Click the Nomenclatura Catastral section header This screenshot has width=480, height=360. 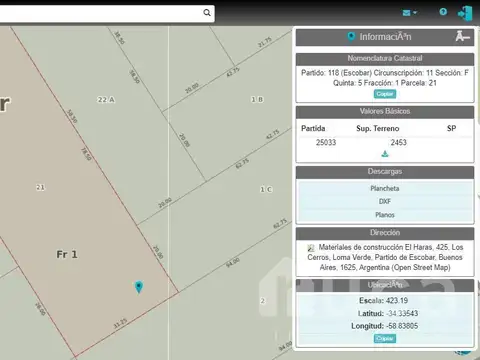385,58
